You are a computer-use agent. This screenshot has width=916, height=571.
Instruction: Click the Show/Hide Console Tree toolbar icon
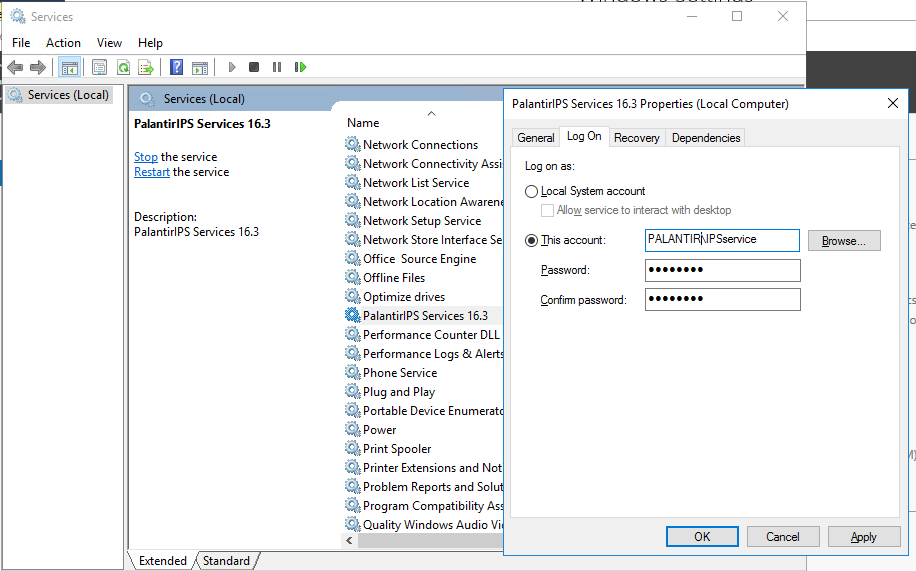[69, 67]
